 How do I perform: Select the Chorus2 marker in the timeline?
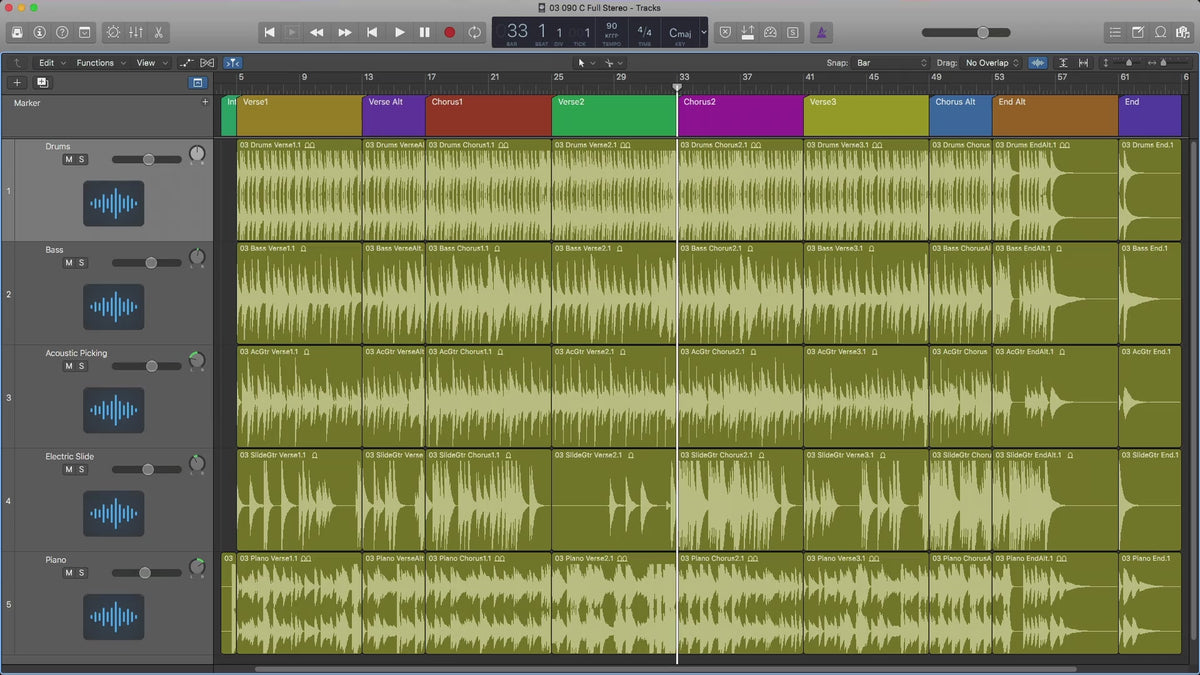coord(740,115)
